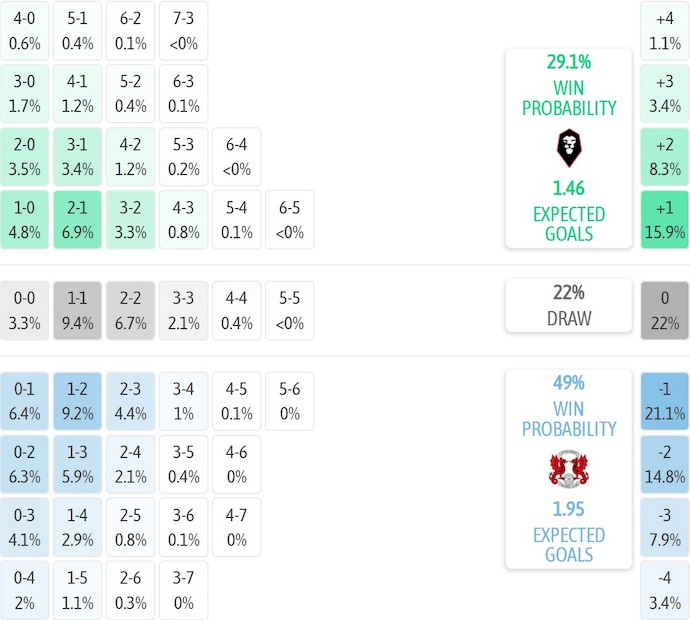Select the 4-0 scoreline cell
Viewport: 690px width, 620px height.
pyautogui.click(x=24, y=31)
